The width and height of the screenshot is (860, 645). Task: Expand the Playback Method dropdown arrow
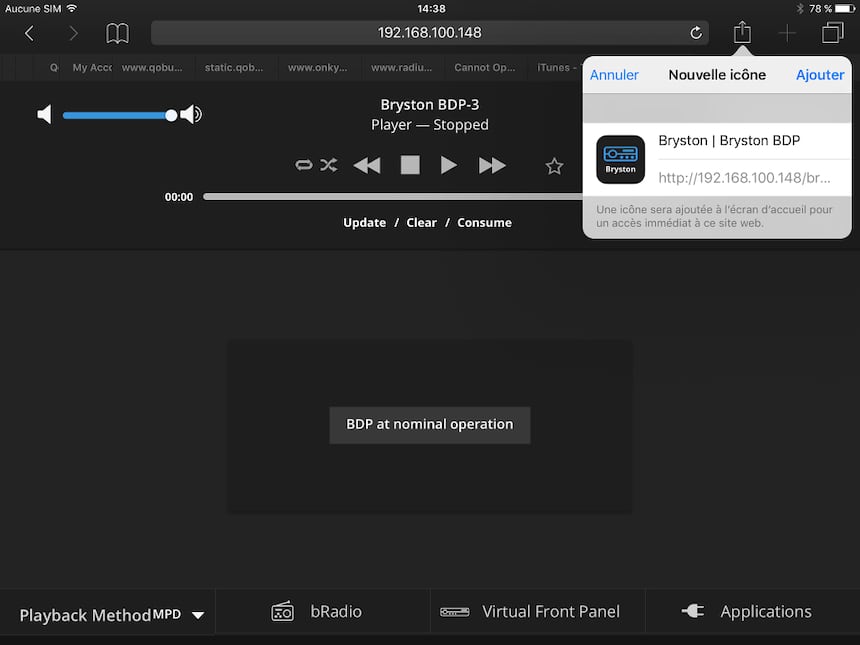pos(198,615)
